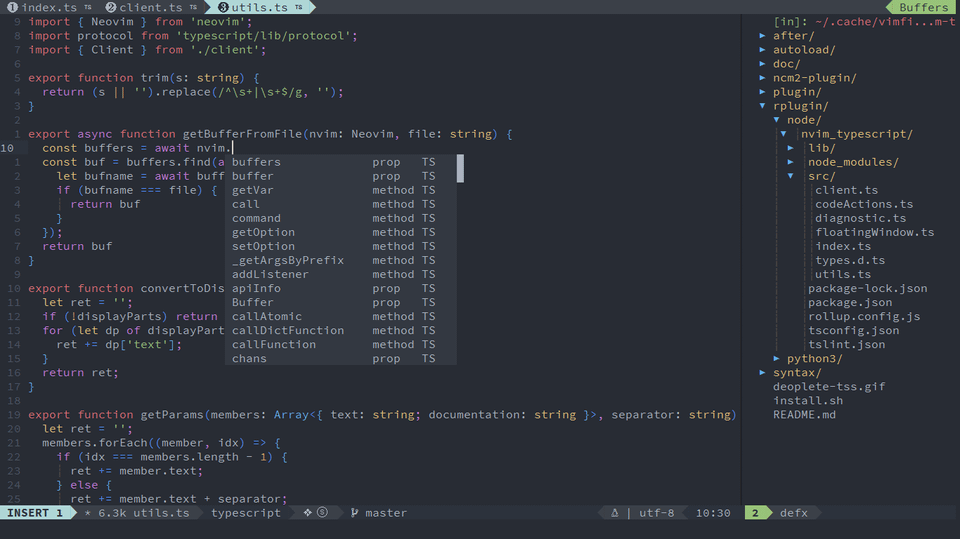Screen dimensions: 960x539
Task: Switch to the index.ts buffer tab
Action: click(x=49, y=7)
